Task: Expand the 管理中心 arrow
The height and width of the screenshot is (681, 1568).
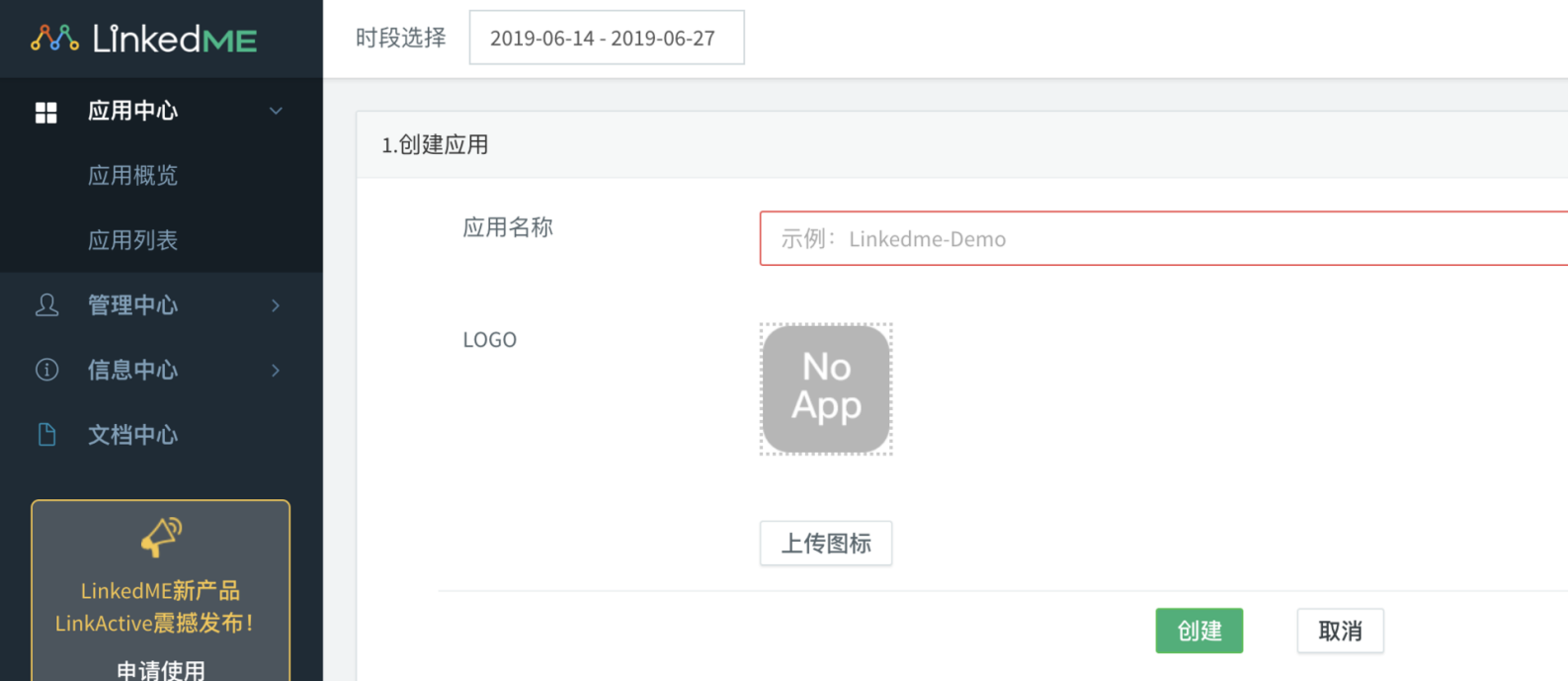Action: (x=276, y=305)
